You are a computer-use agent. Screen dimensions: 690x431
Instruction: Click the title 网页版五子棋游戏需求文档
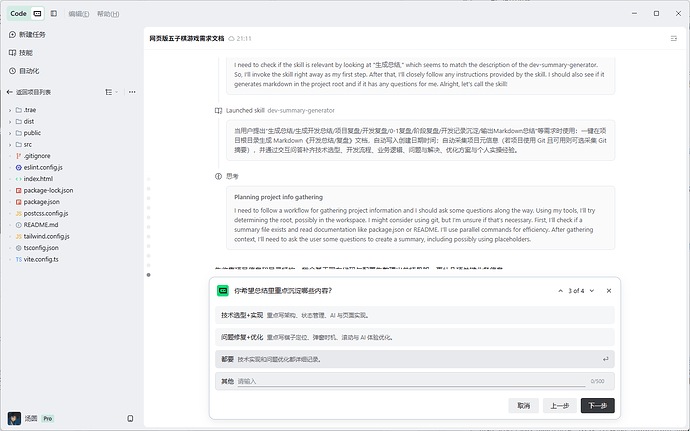click(187, 39)
